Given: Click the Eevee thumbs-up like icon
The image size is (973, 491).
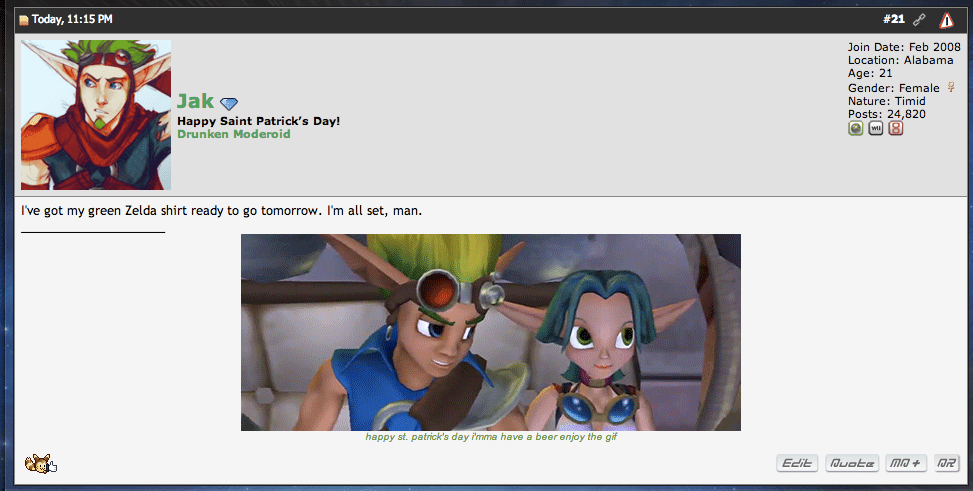Looking at the screenshot, I should pyautogui.click(x=40, y=464).
